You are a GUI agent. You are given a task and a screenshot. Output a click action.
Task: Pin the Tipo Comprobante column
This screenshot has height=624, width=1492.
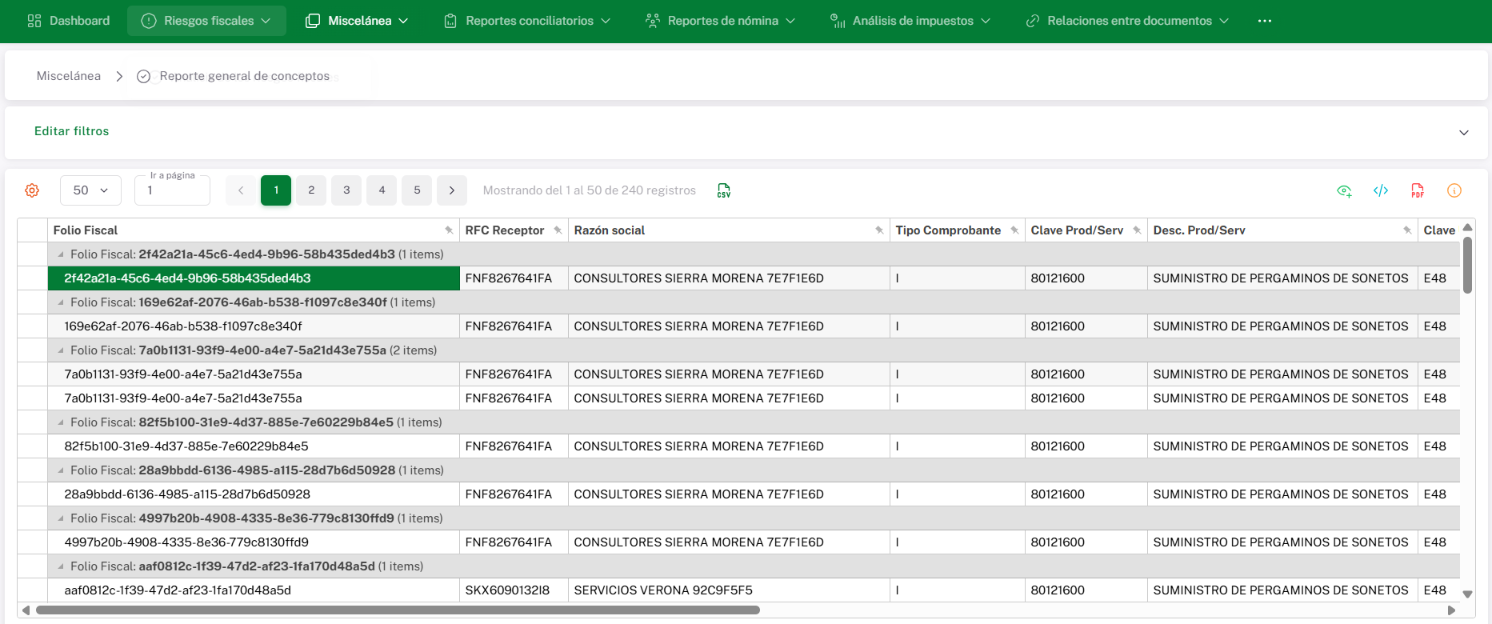coord(1014,231)
